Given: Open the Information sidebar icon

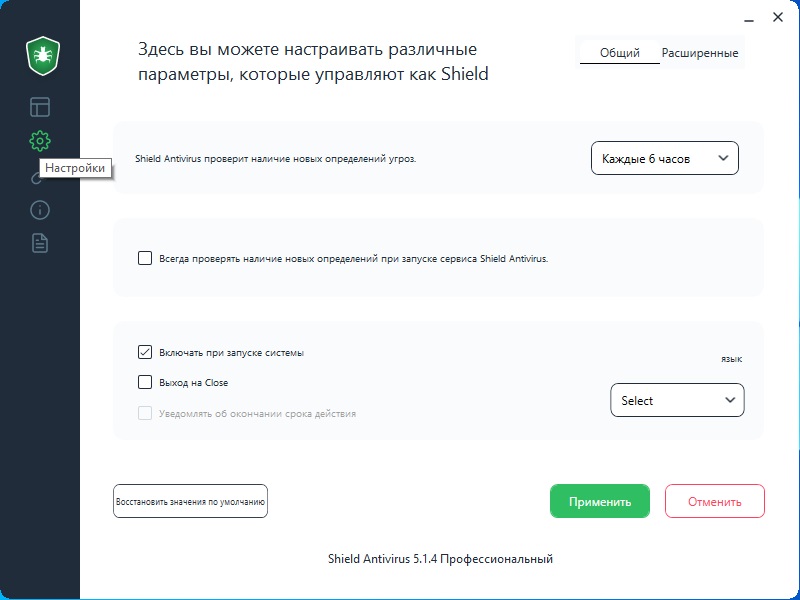Looking at the screenshot, I should [39, 209].
